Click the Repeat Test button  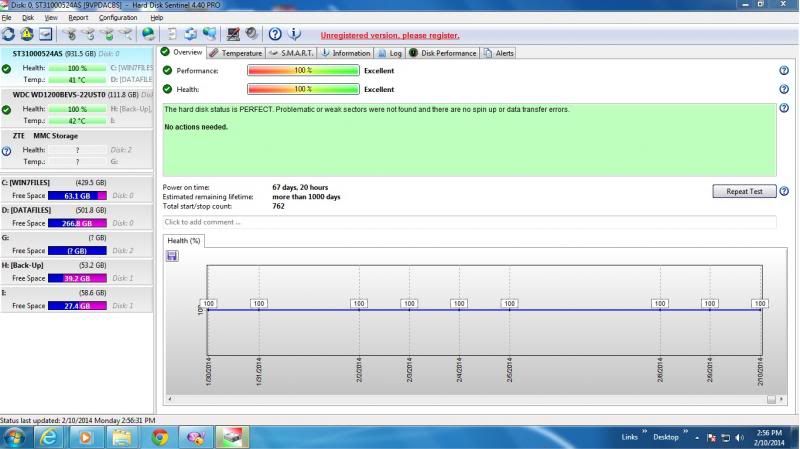tap(744, 191)
